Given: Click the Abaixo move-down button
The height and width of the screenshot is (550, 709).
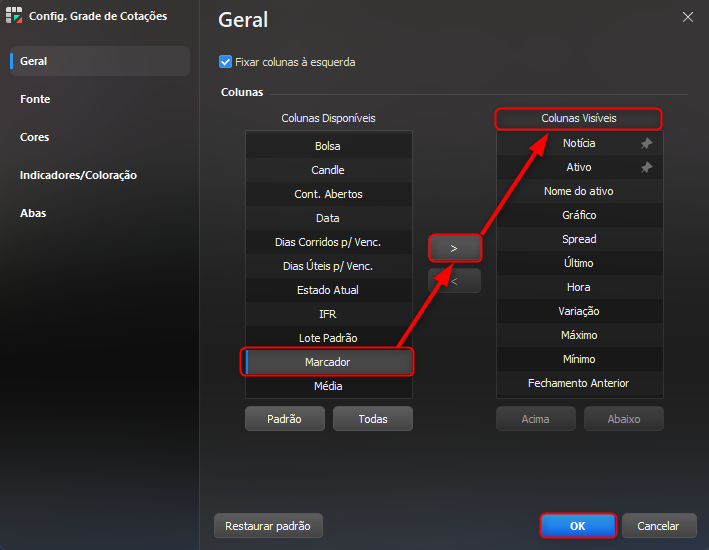Looking at the screenshot, I should (624, 419).
